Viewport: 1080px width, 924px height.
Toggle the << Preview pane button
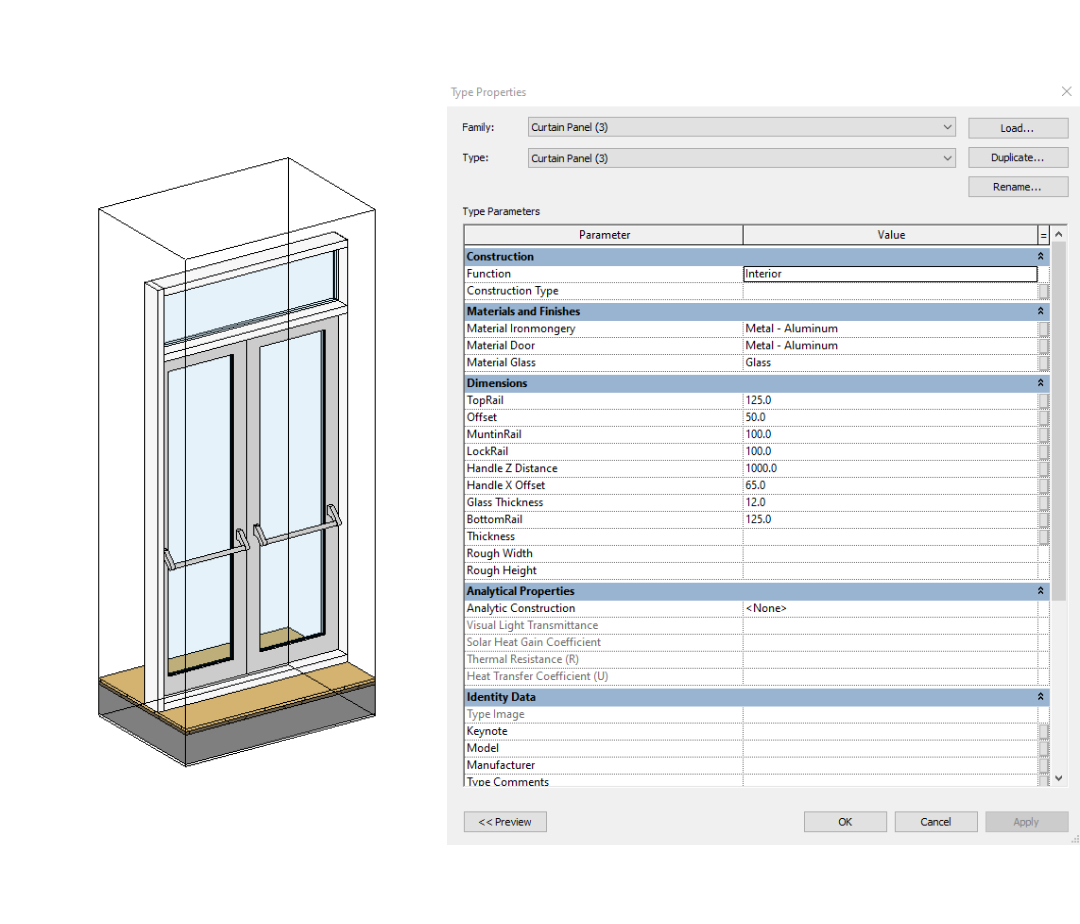pyautogui.click(x=505, y=822)
